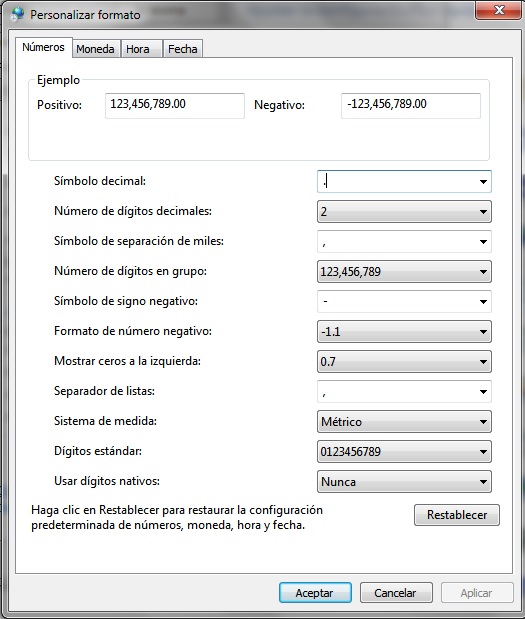This screenshot has width=525, height=619.
Task: Click the Separador de listas label
Action: tap(104, 391)
